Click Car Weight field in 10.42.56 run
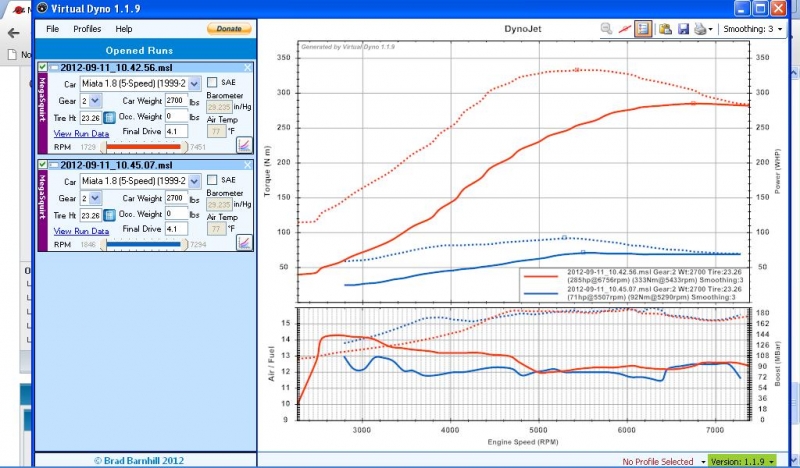800x468 pixels. pyautogui.click(x=176, y=101)
